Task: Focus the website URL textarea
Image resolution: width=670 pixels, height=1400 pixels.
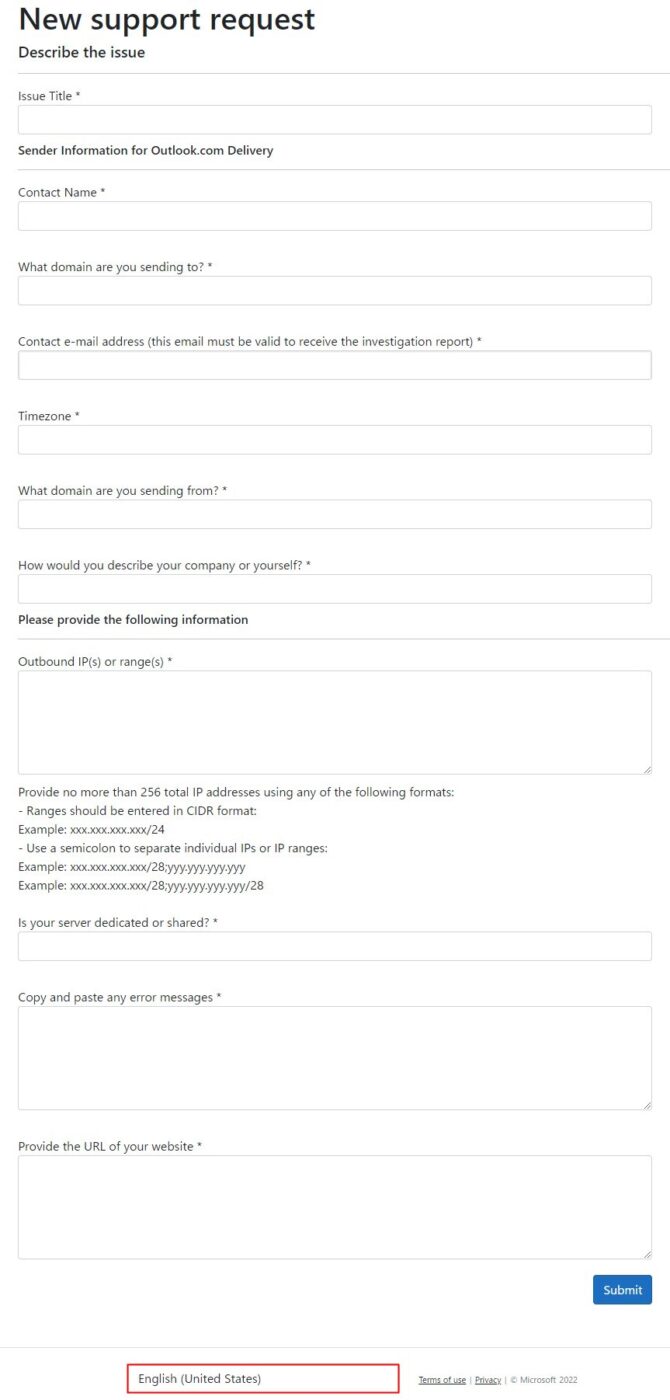Action: click(334, 1207)
